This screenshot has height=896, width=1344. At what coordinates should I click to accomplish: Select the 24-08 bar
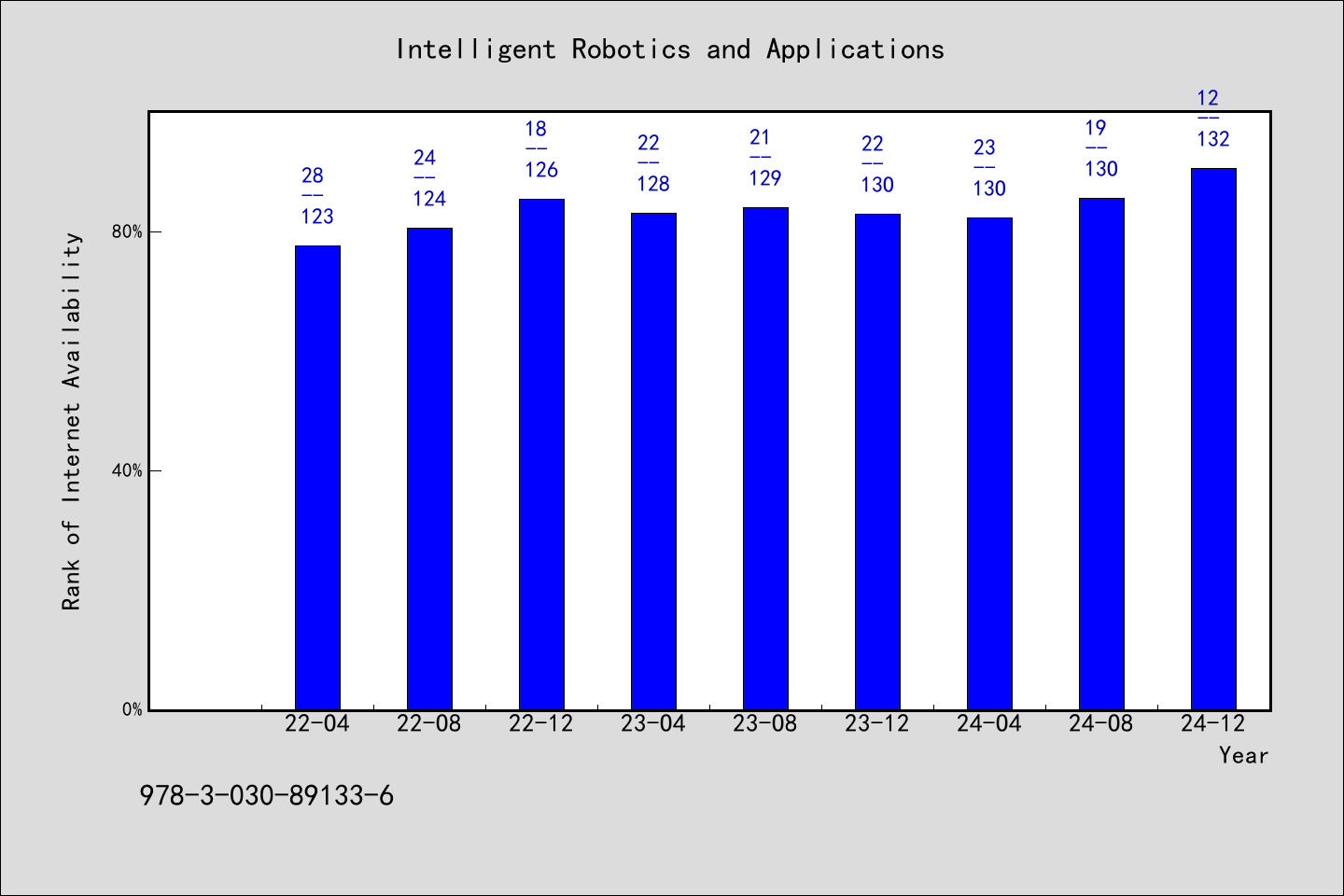point(1101,454)
